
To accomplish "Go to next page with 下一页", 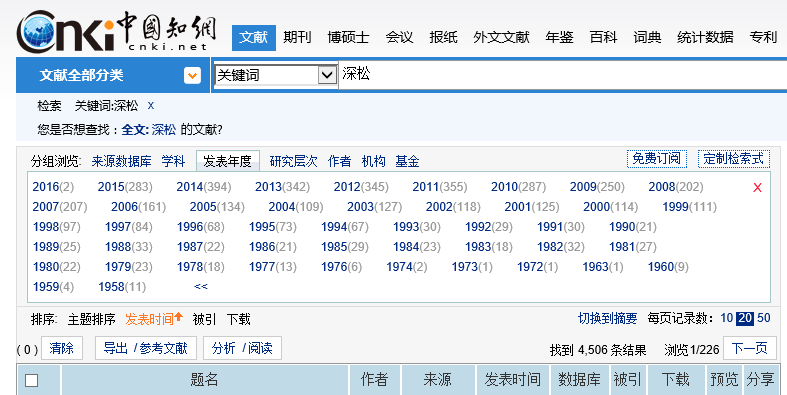I will click(x=750, y=348).
